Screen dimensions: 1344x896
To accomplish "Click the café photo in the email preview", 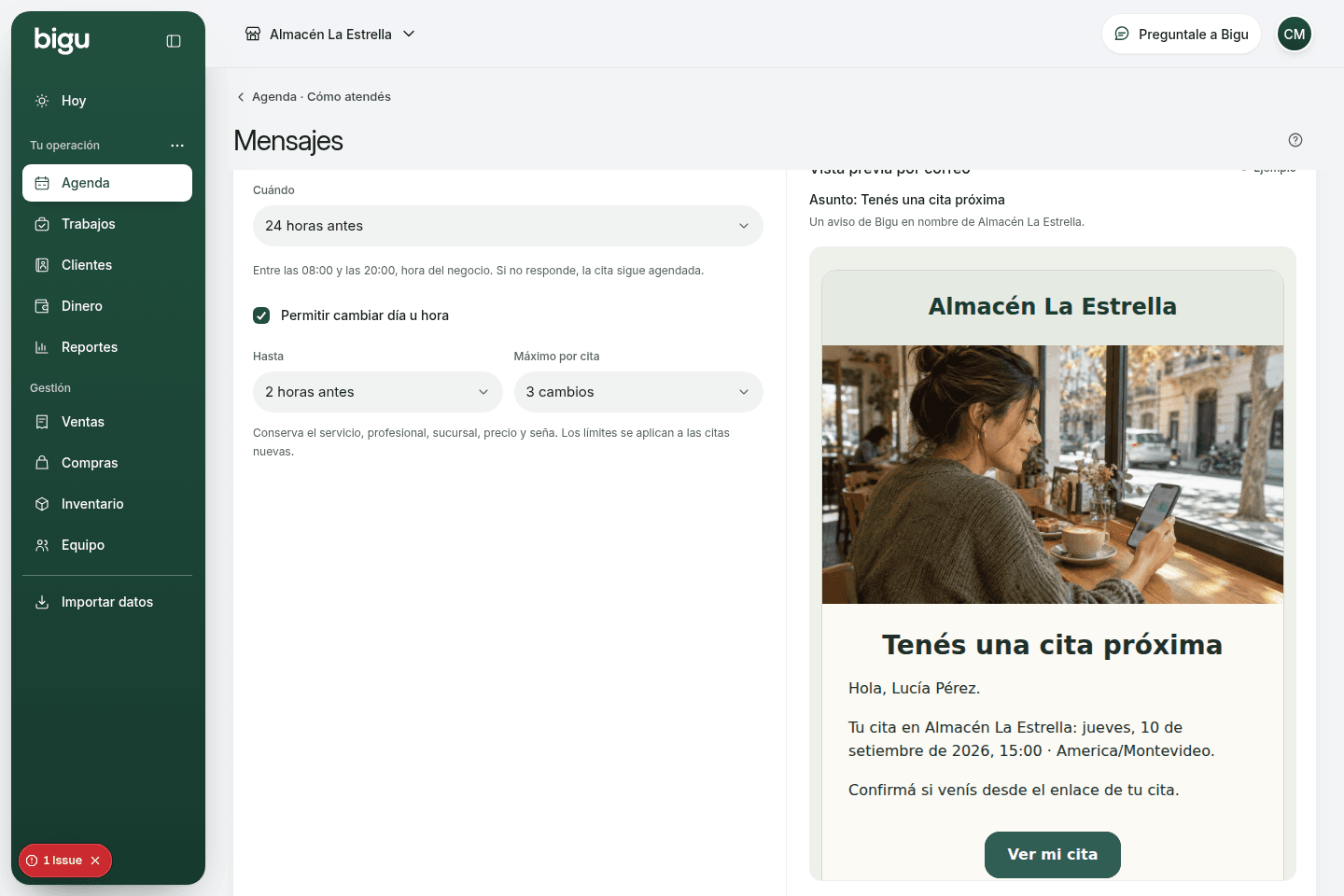I will [1053, 475].
